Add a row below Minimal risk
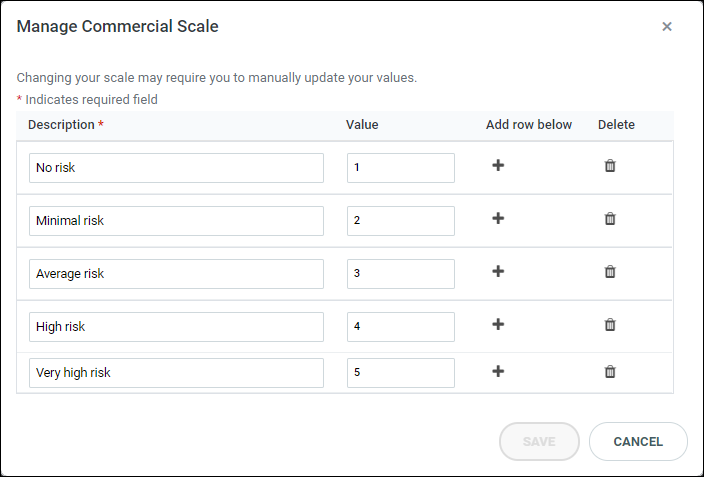This screenshot has height=477, width=704. coord(498,218)
